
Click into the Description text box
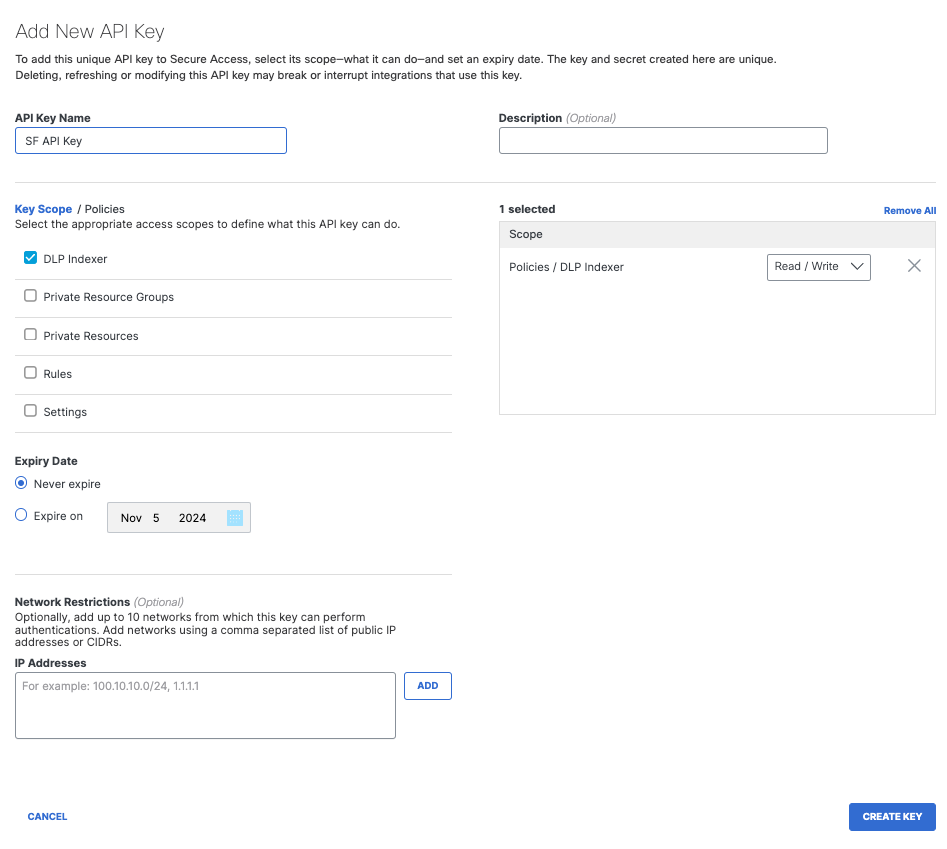tap(663, 141)
